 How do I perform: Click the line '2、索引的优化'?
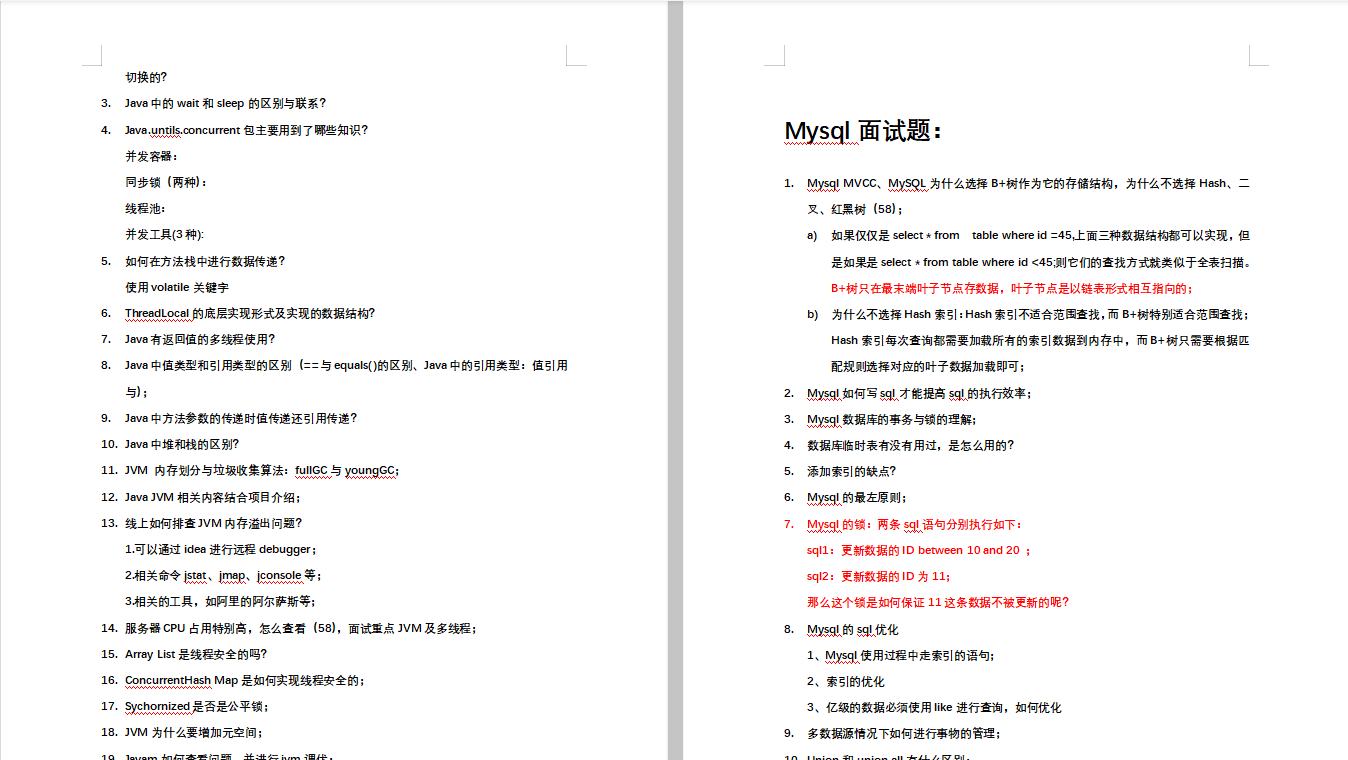coord(846,681)
